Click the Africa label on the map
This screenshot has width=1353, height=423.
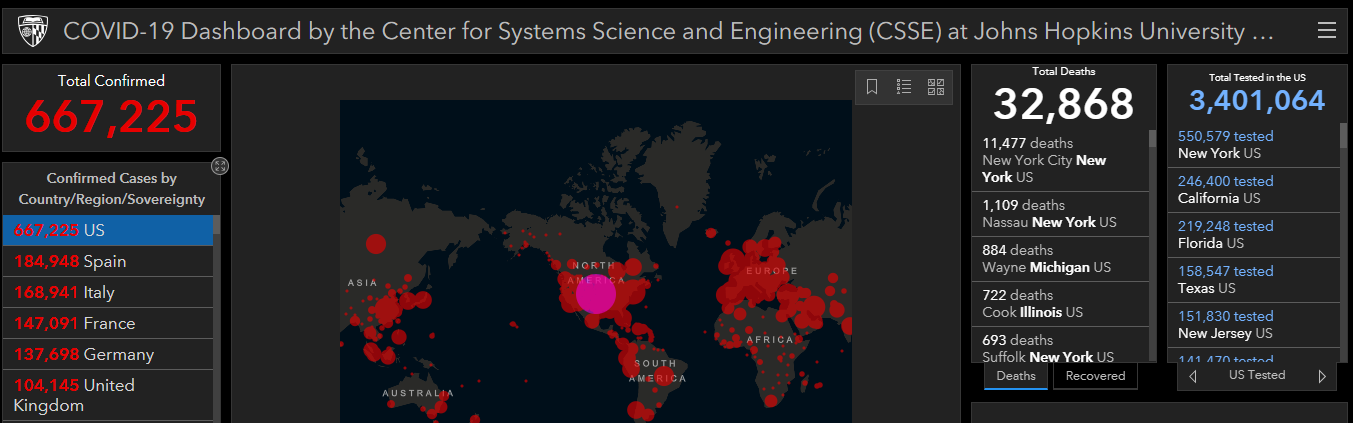click(770, 340)
